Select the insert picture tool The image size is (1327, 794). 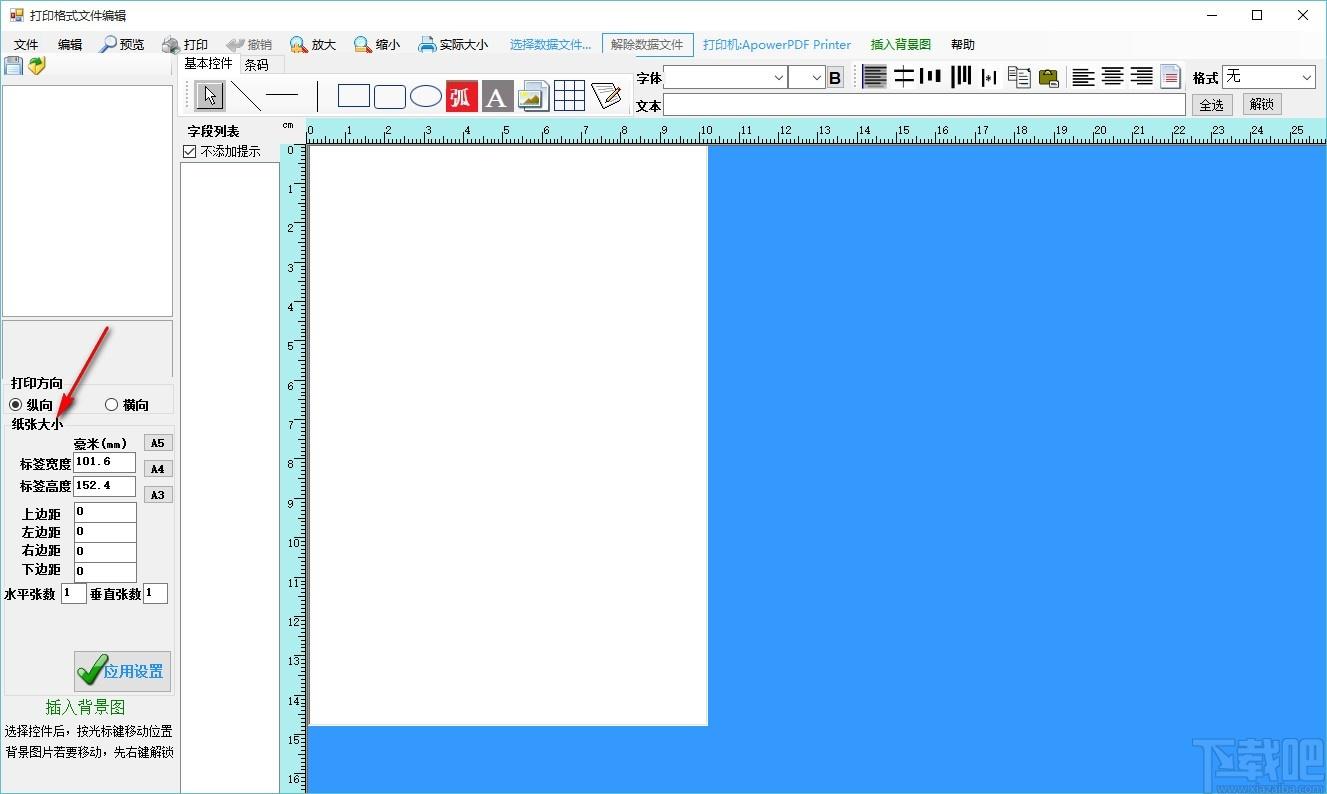click(534, 96)
